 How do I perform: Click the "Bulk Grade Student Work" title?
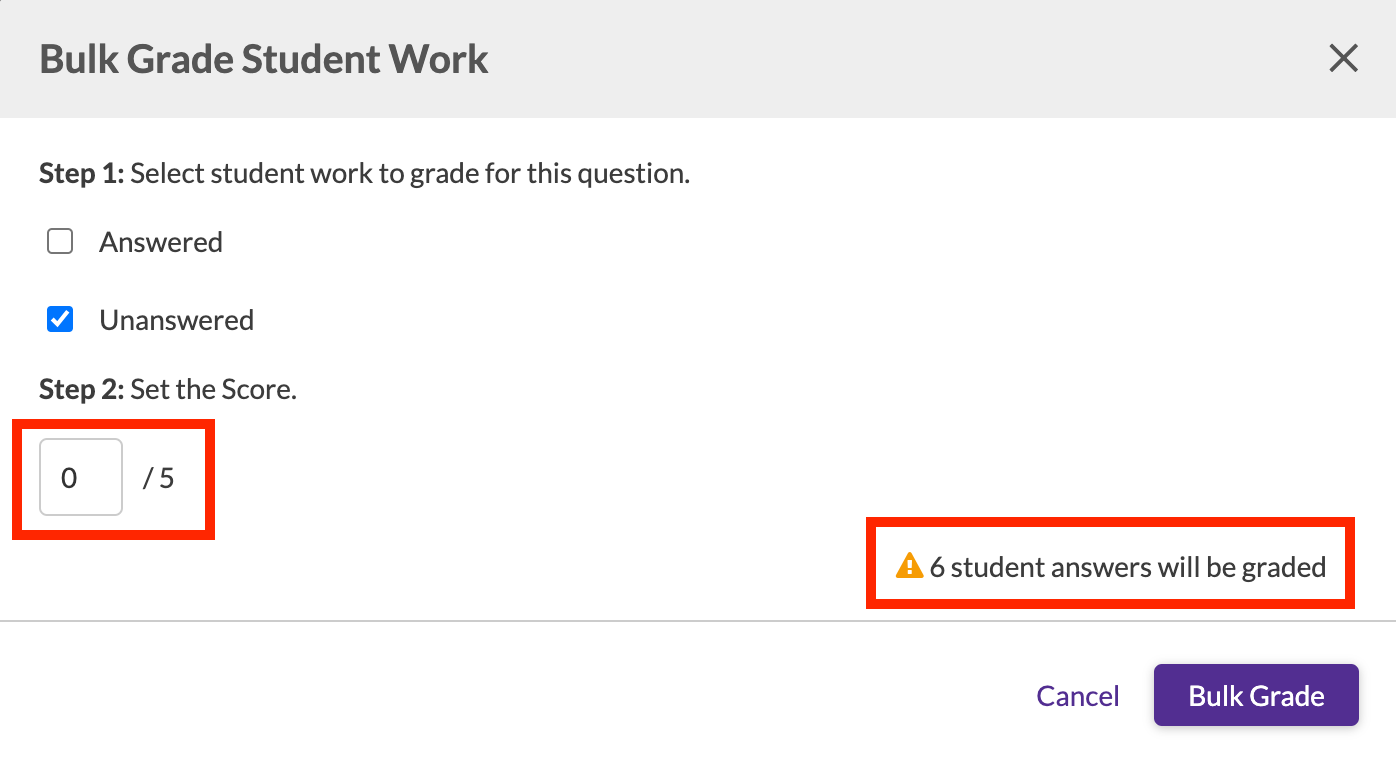(x=264, y=60)
